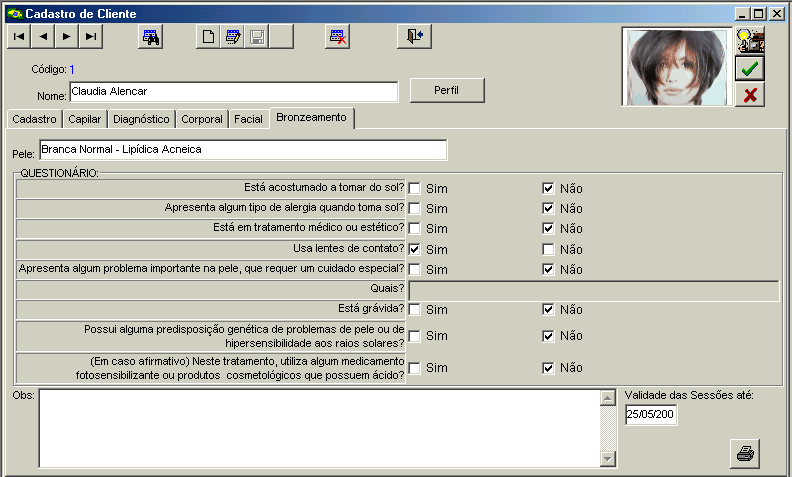792x477 pixels.
Task: Open the Diagnóstico tab
Action: 141,119
